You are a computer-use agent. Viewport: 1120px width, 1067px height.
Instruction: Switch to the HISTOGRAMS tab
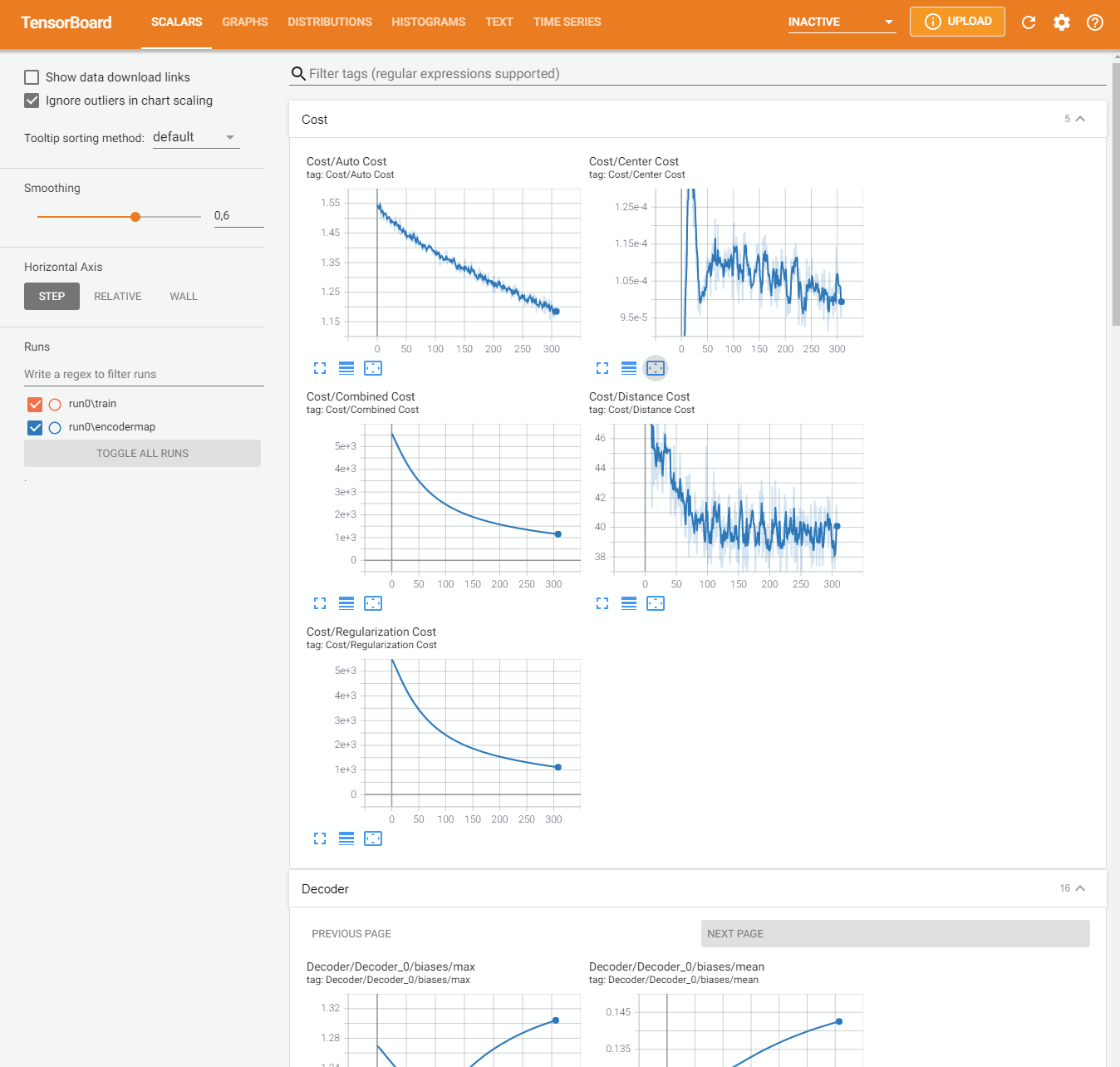coord(429,22)
